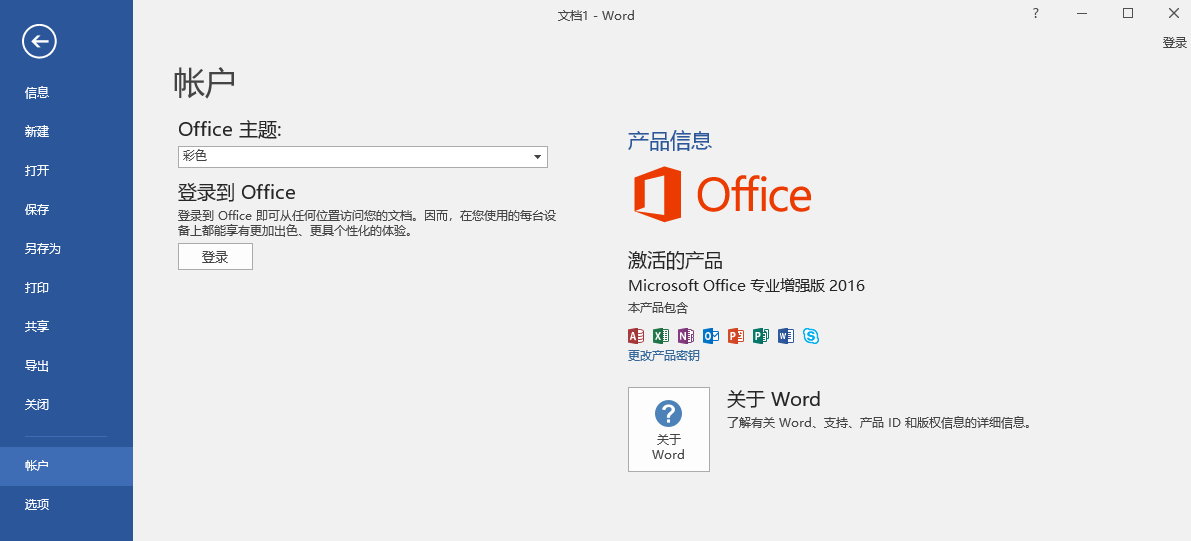Viewport: 1191px width, 541px height.
Task: Open the 共享 page
Action: (x=66, y=327)
